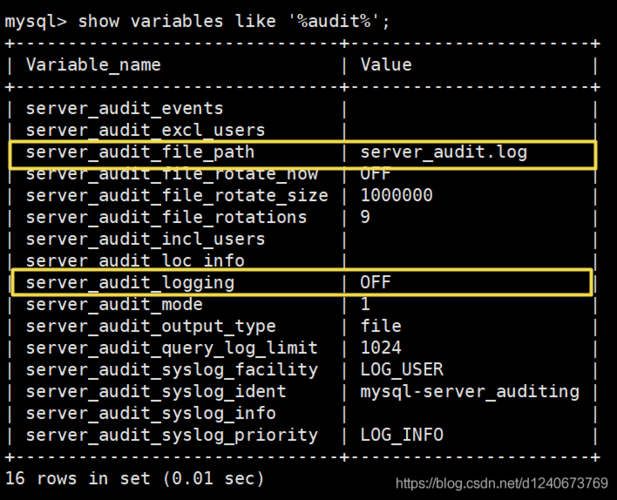Click the server_audit_events row name
The height and width of the screenshot is (500, 617).
coord(124,109)
